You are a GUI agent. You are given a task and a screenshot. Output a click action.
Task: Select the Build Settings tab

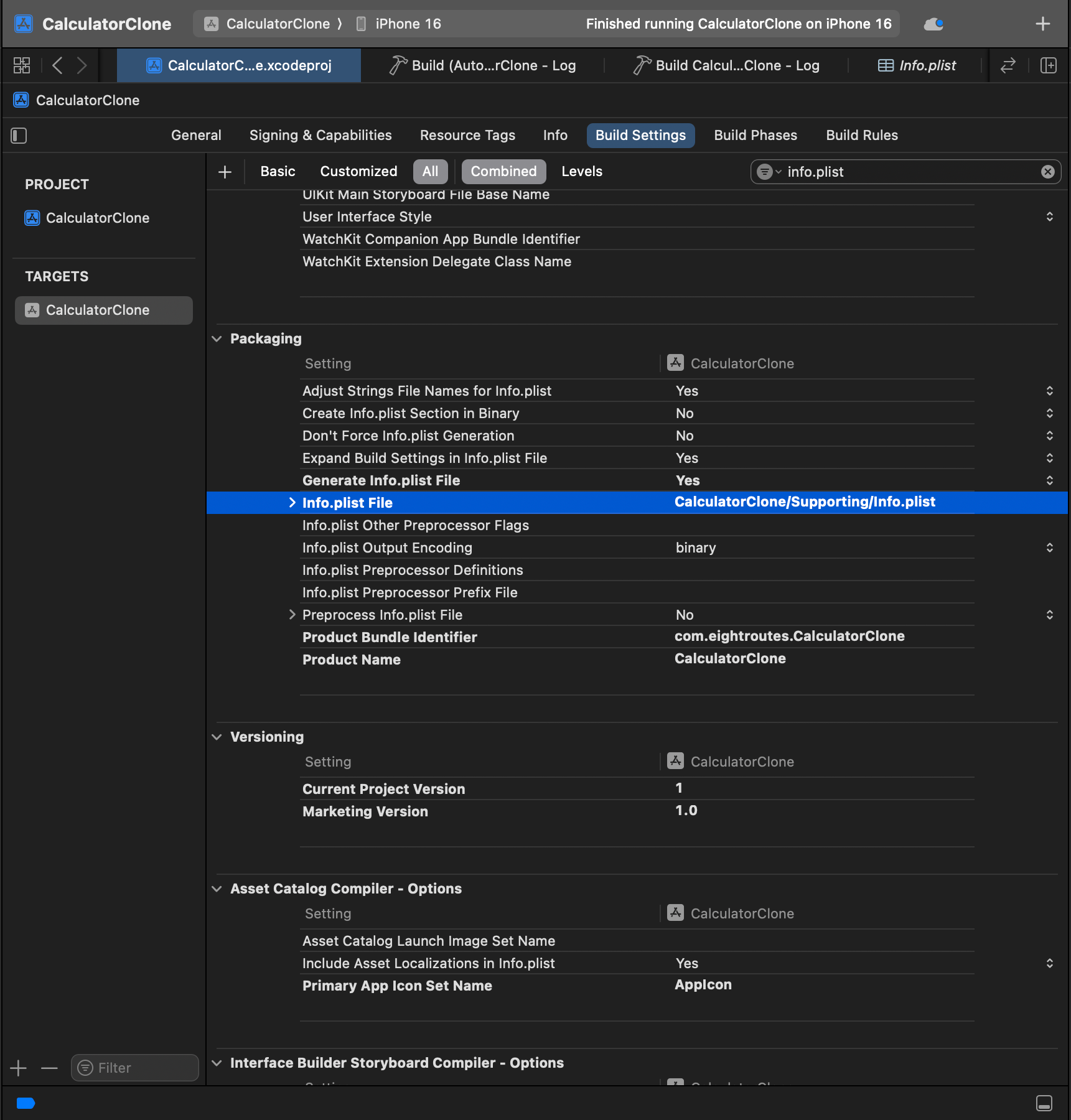[640, 136]
